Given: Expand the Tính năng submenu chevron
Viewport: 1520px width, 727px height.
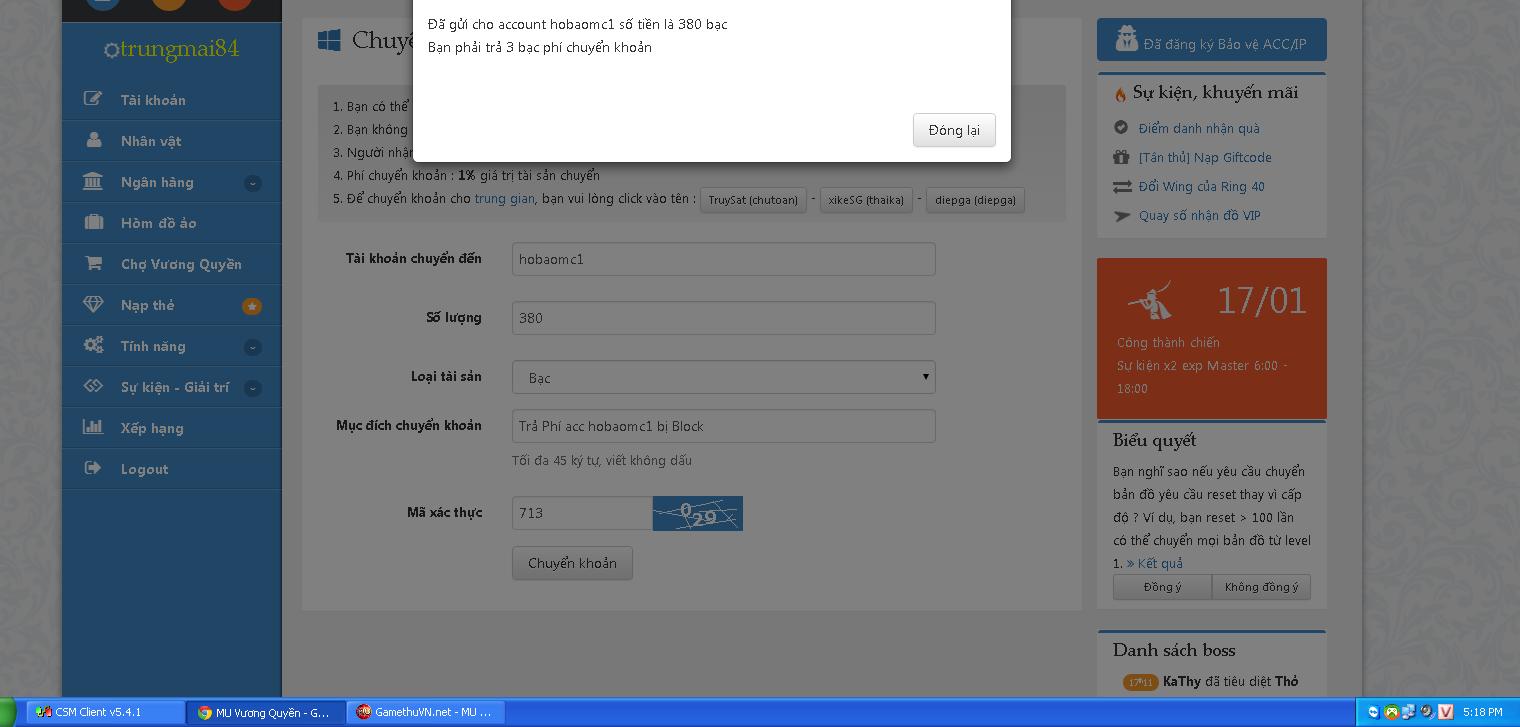Looking at the screenshot, I should coord(253,347).
